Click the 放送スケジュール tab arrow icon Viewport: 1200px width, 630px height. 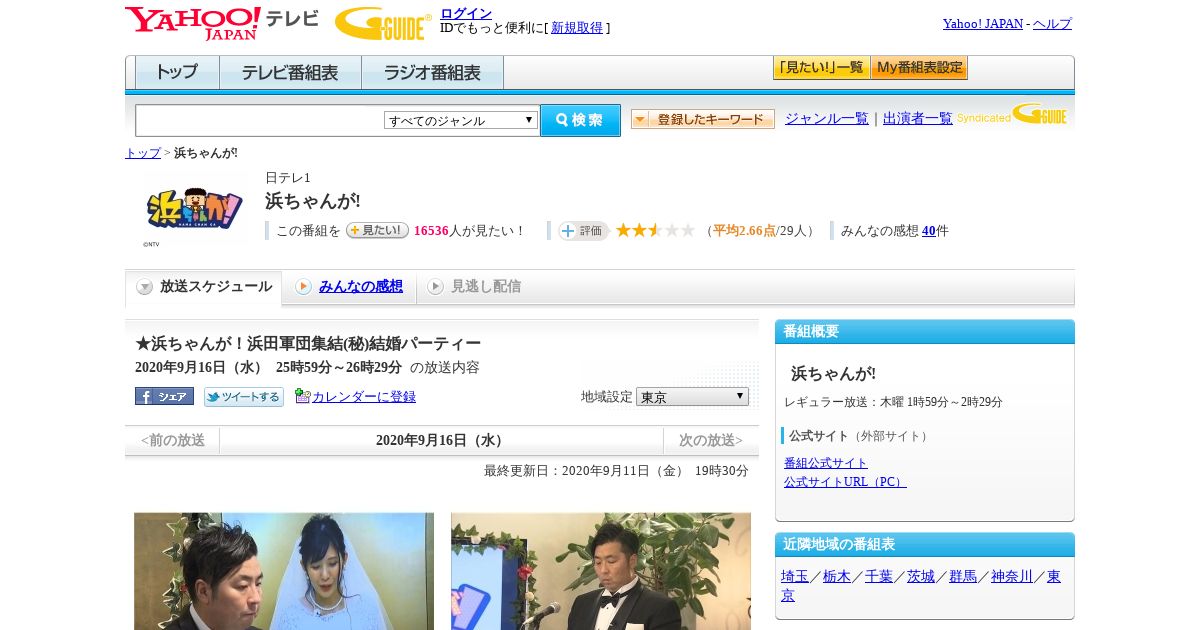click(x=145, y=287)
